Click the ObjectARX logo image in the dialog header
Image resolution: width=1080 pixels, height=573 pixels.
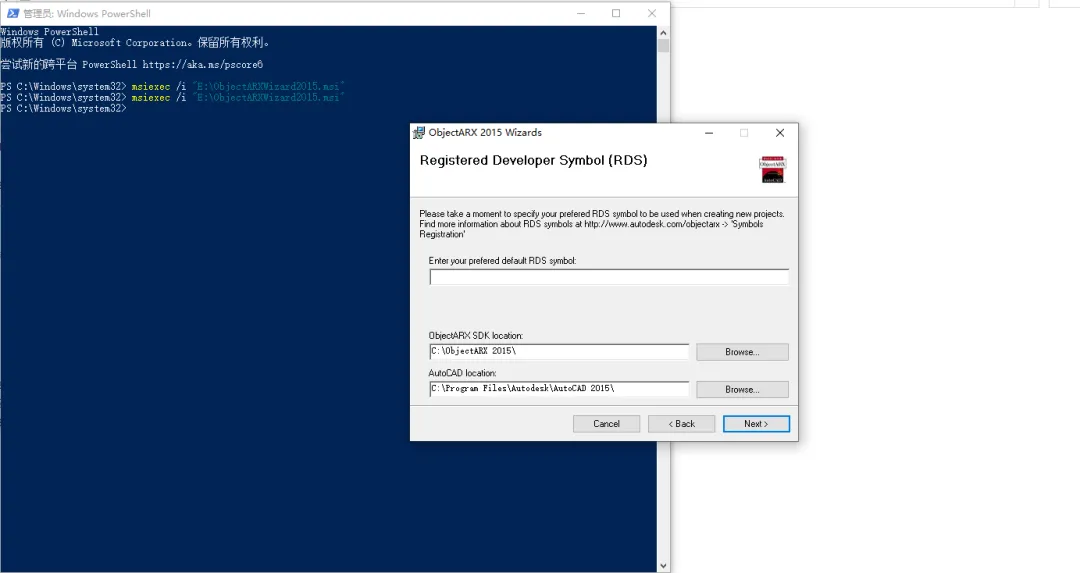[773, 170]
